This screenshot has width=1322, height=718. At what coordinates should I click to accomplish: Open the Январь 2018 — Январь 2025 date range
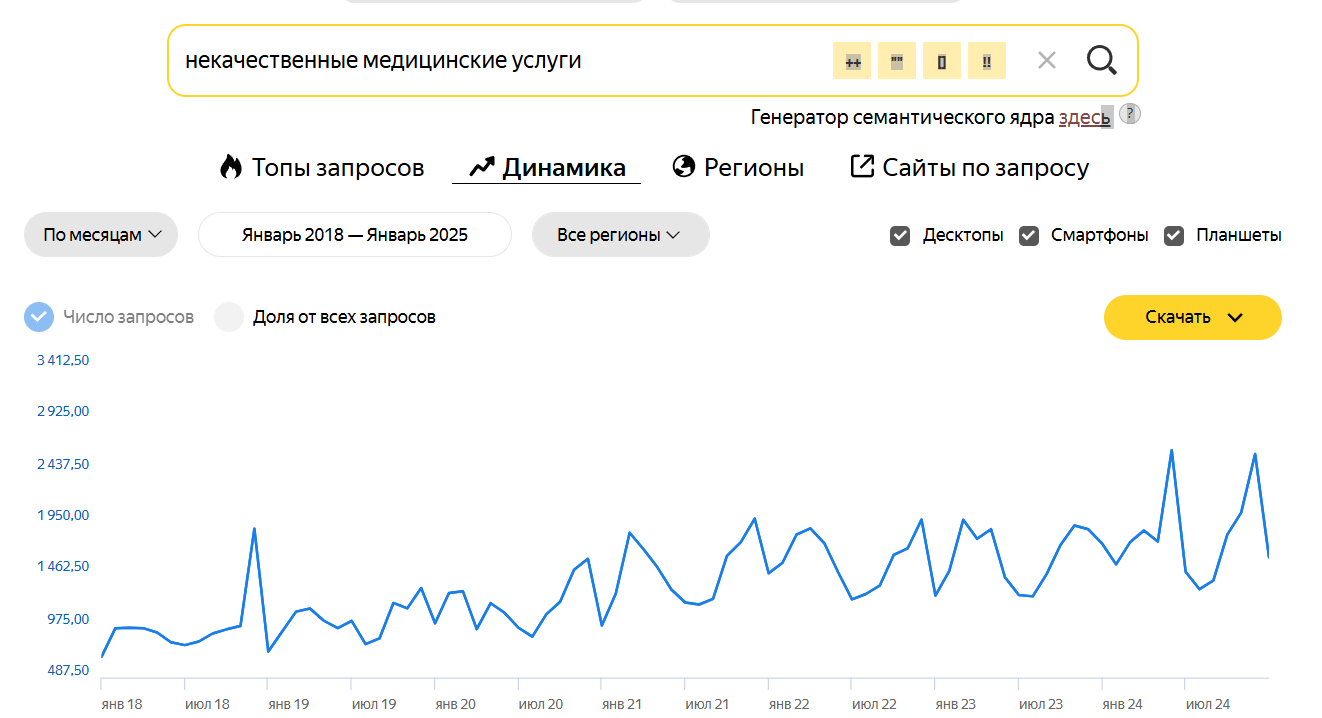click(x=355, y=235)
